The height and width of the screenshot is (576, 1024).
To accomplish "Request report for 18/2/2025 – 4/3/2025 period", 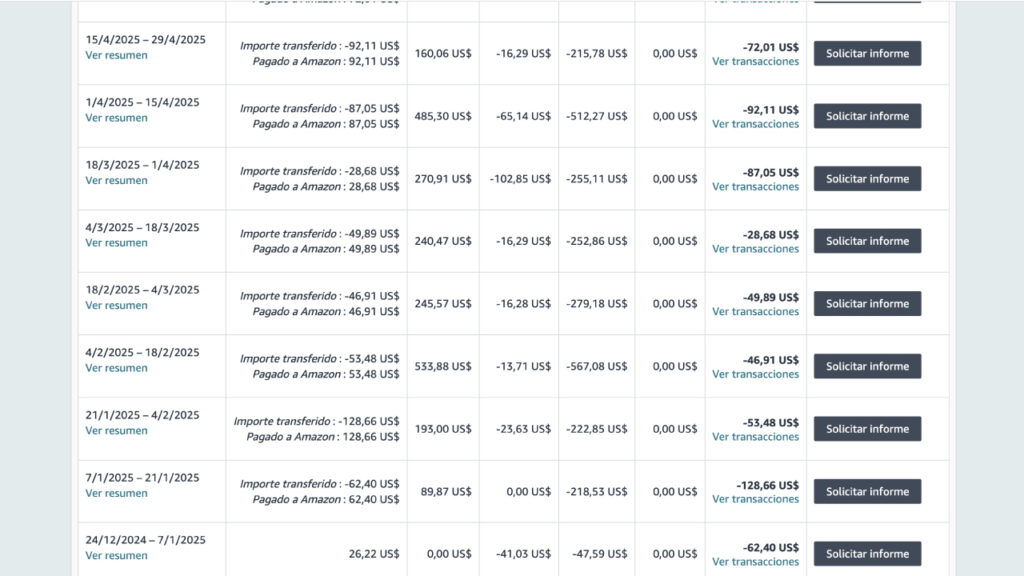I will click(x=867, y=304).
